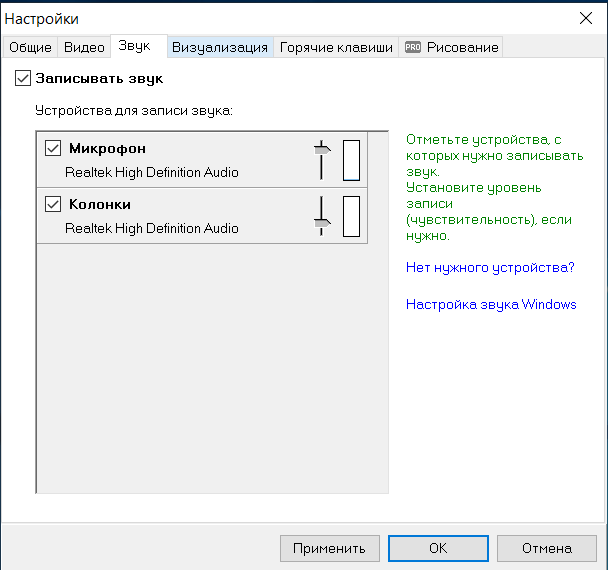Uncheck the Микрофон device checkbox
Image resolution: width=608 pixels, height=570 pixels.
point(54,149)
